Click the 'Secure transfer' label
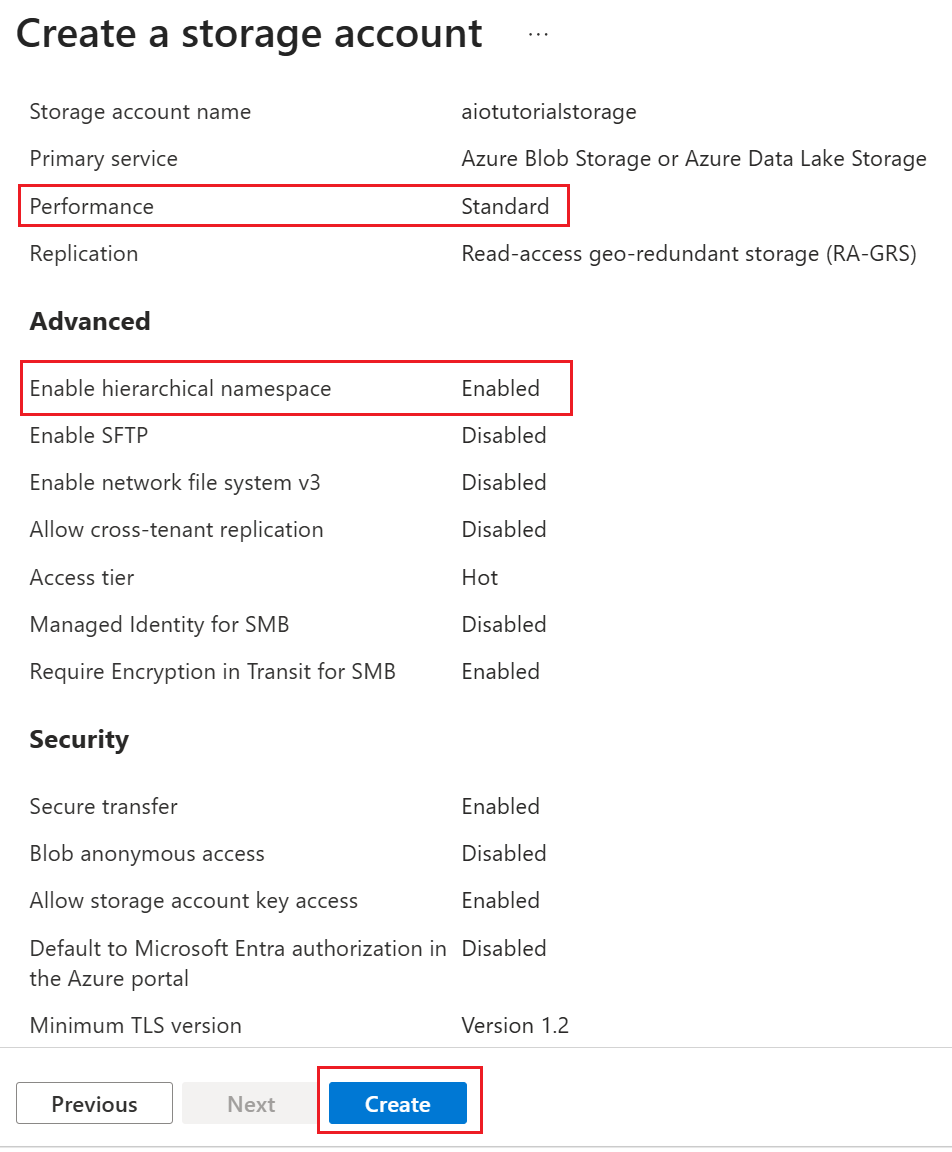 coord(104,807)
